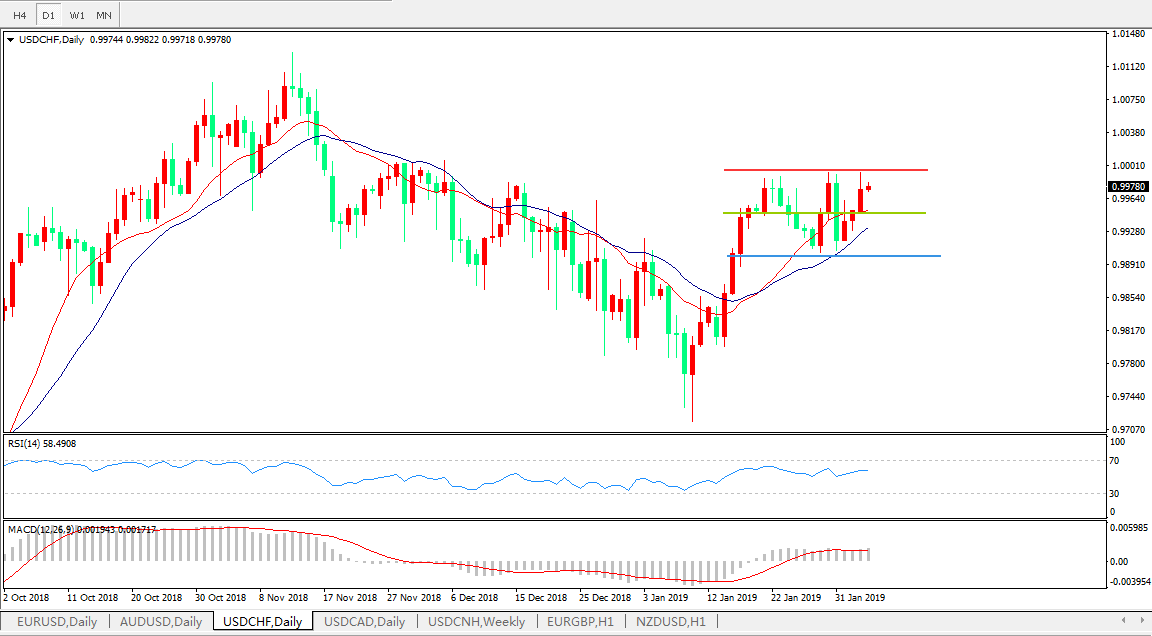Click the RSI(14) indicator label

41,443
